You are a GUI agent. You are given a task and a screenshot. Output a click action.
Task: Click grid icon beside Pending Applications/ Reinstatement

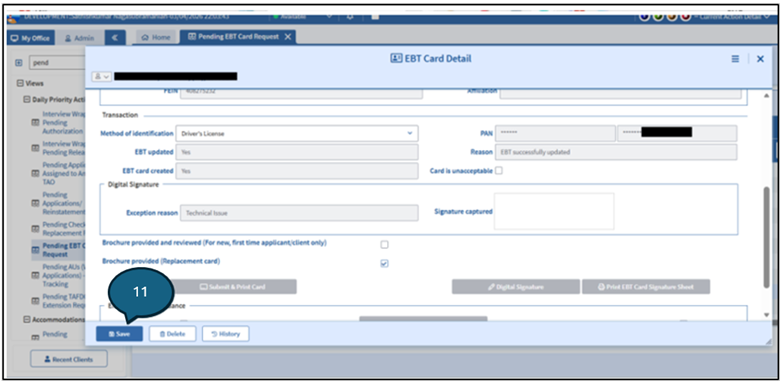35,203
